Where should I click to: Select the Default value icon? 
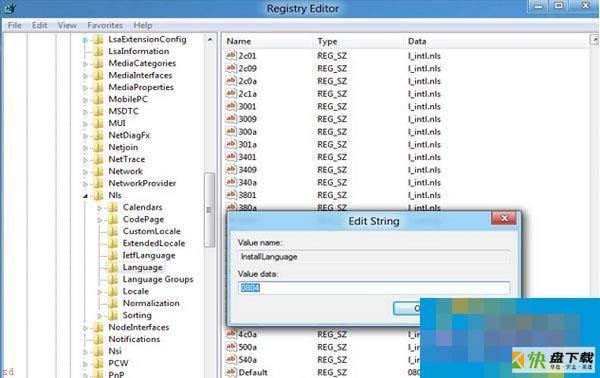pyautogui.click(x=231, y=371)
